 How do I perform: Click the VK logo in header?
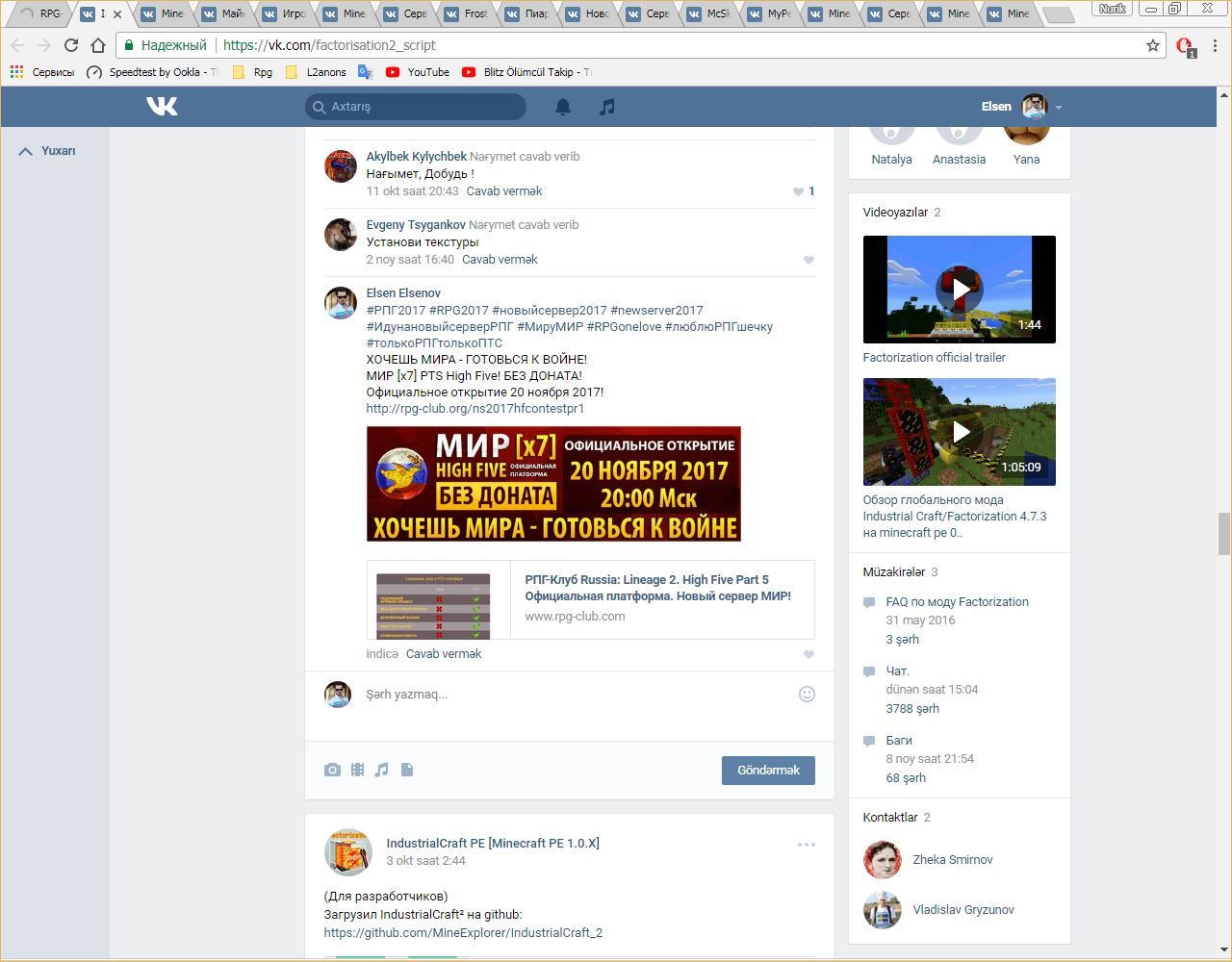(162, 106)
